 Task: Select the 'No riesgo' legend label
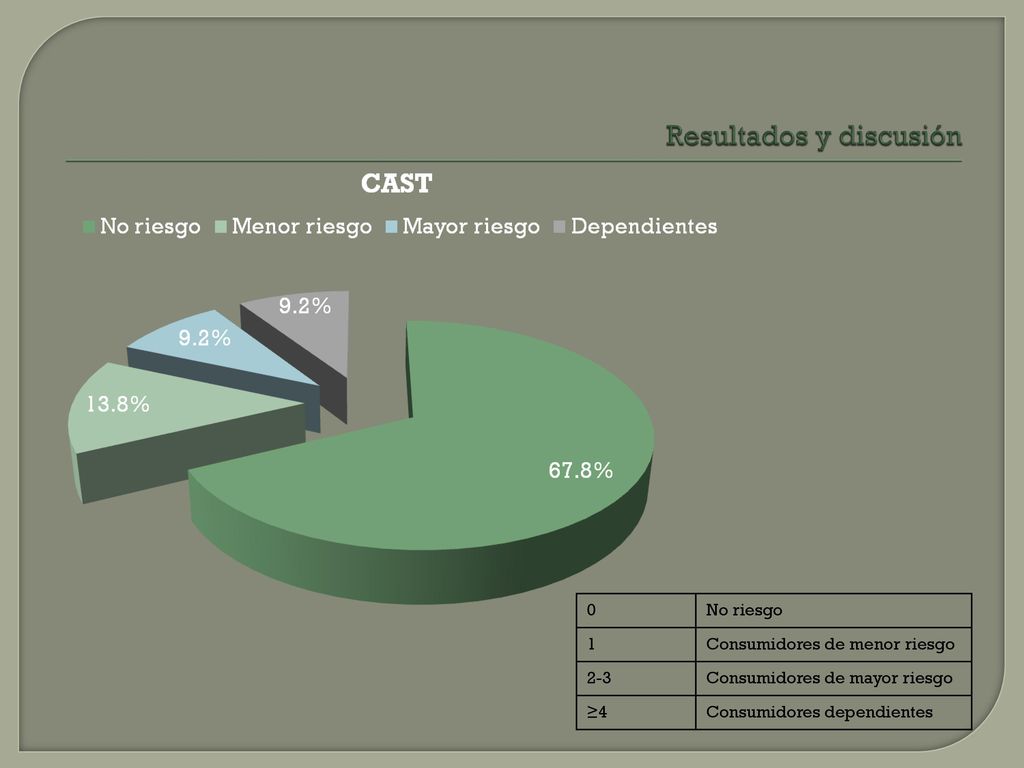coord(150,226)
